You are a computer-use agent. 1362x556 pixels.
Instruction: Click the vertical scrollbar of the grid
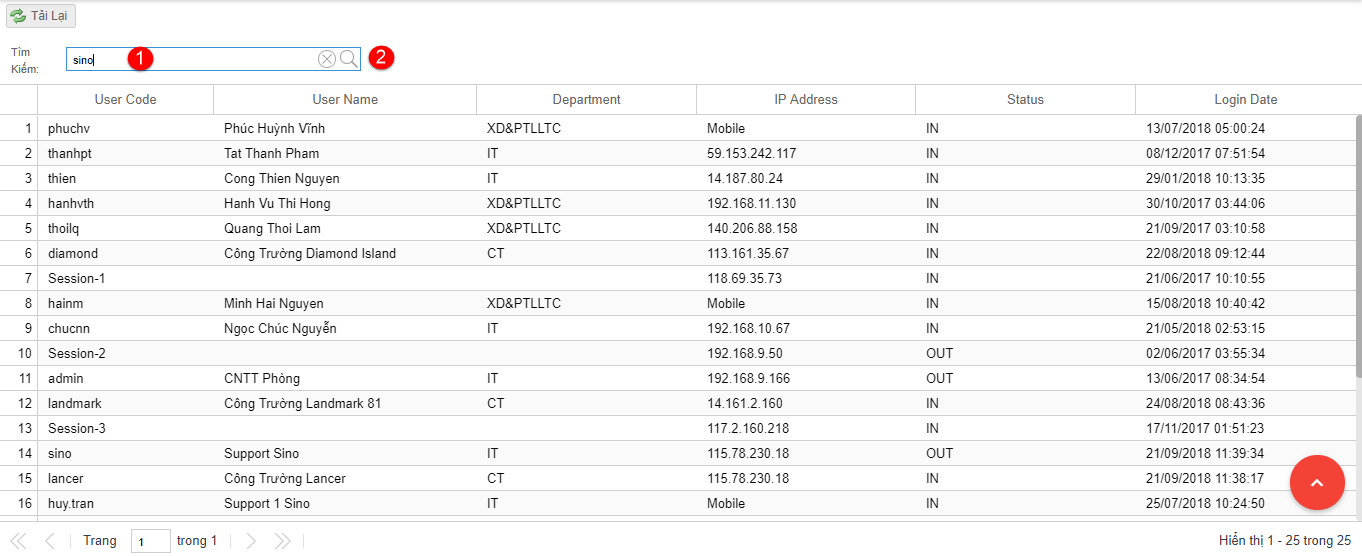(x=1357, y=250)
